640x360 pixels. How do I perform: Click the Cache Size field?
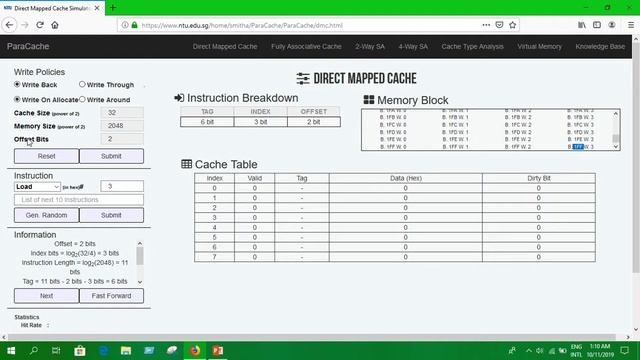click(x=122, y=112)
